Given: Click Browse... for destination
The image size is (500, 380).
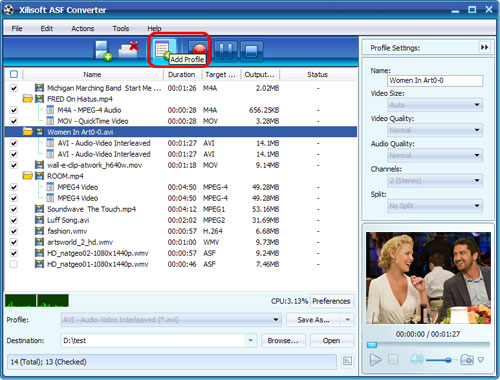Looking at the screenshot, I should click(x=283, y=340).
